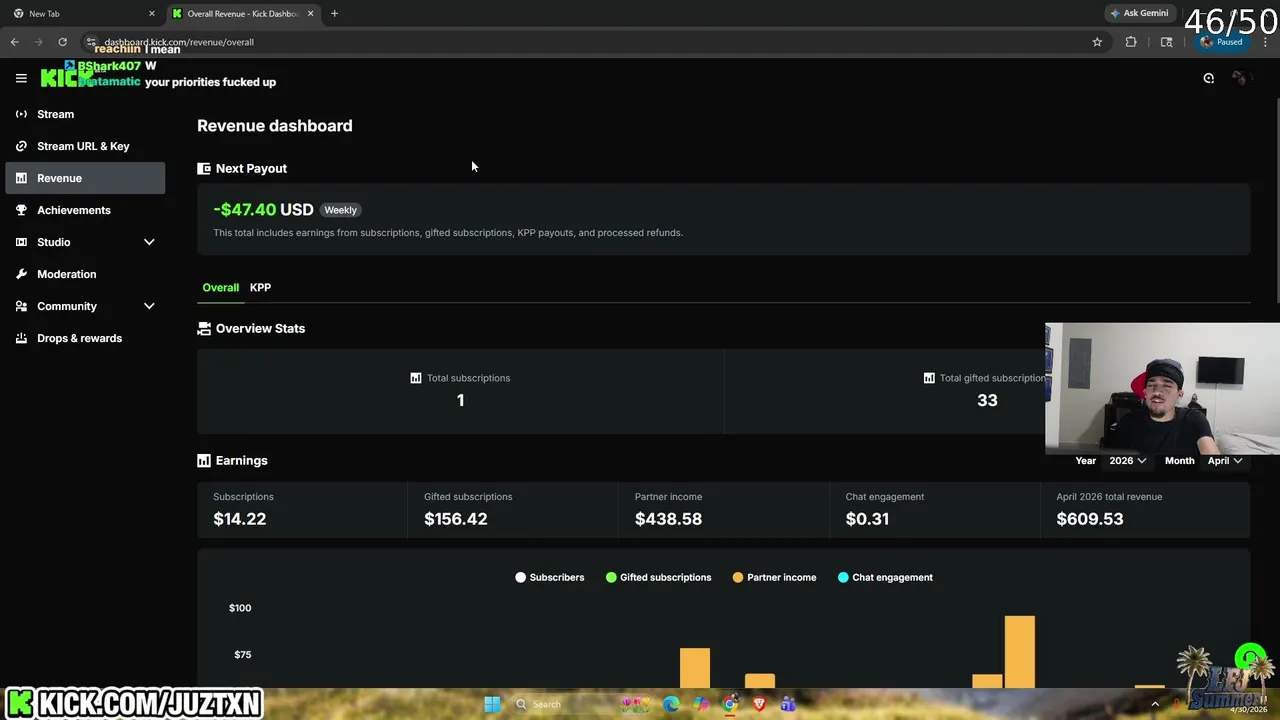
Task: Switch to the Overall tab
Action: tap(221, 288)
